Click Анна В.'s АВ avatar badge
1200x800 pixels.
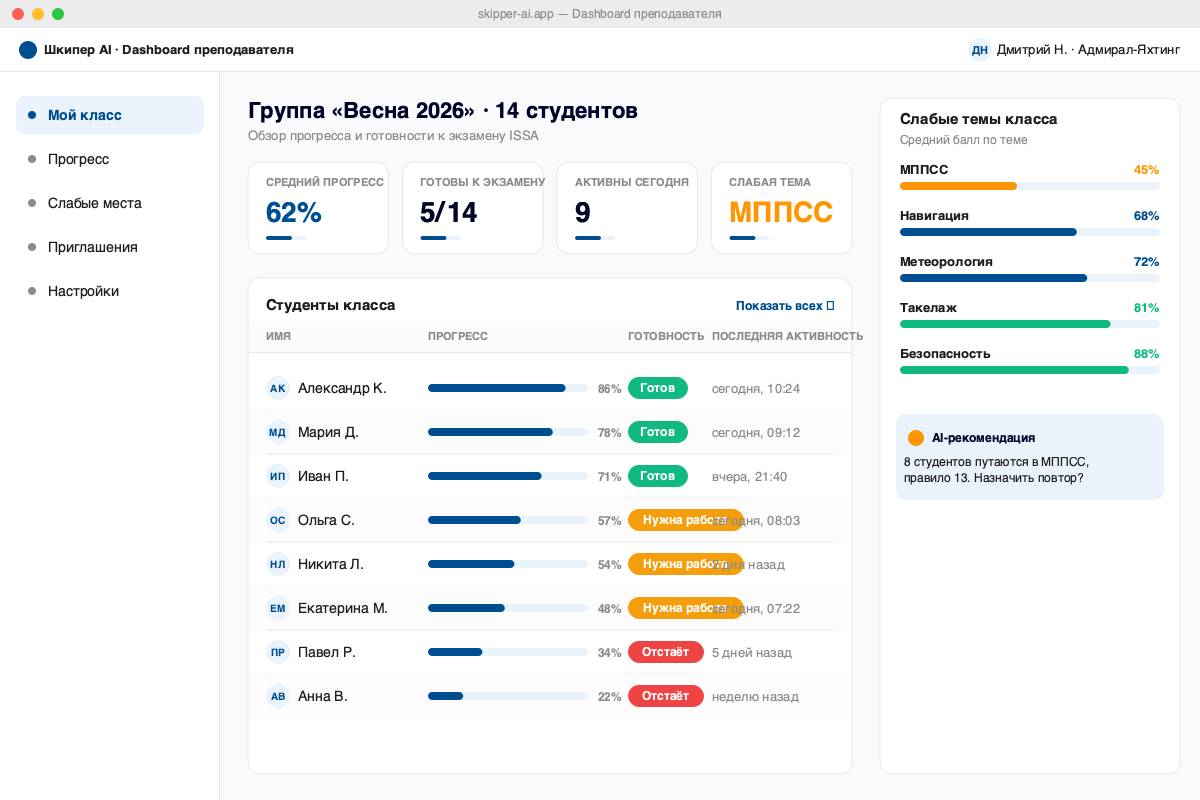(277, 696)
